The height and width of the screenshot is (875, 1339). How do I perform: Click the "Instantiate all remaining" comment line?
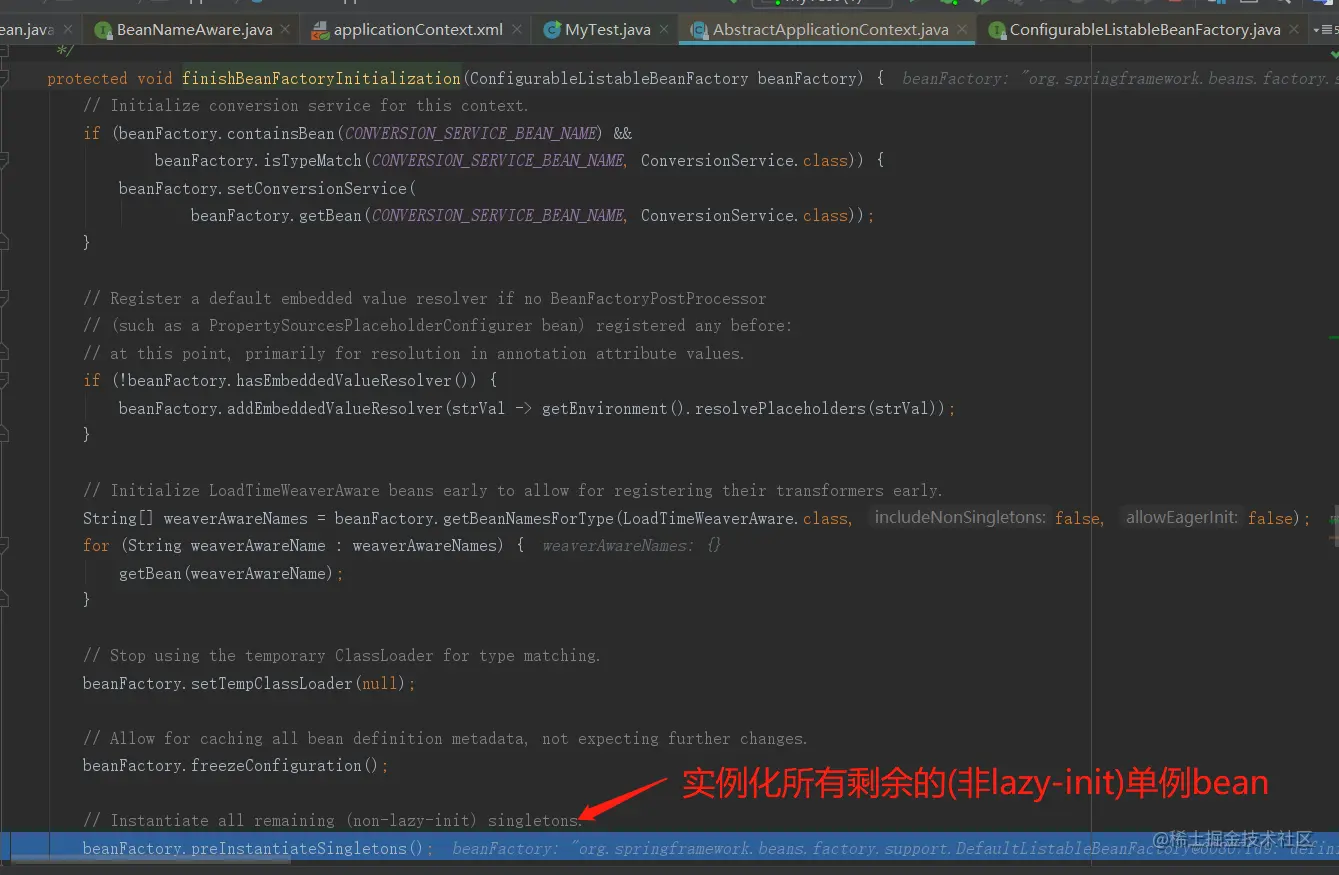click(333, 820)
